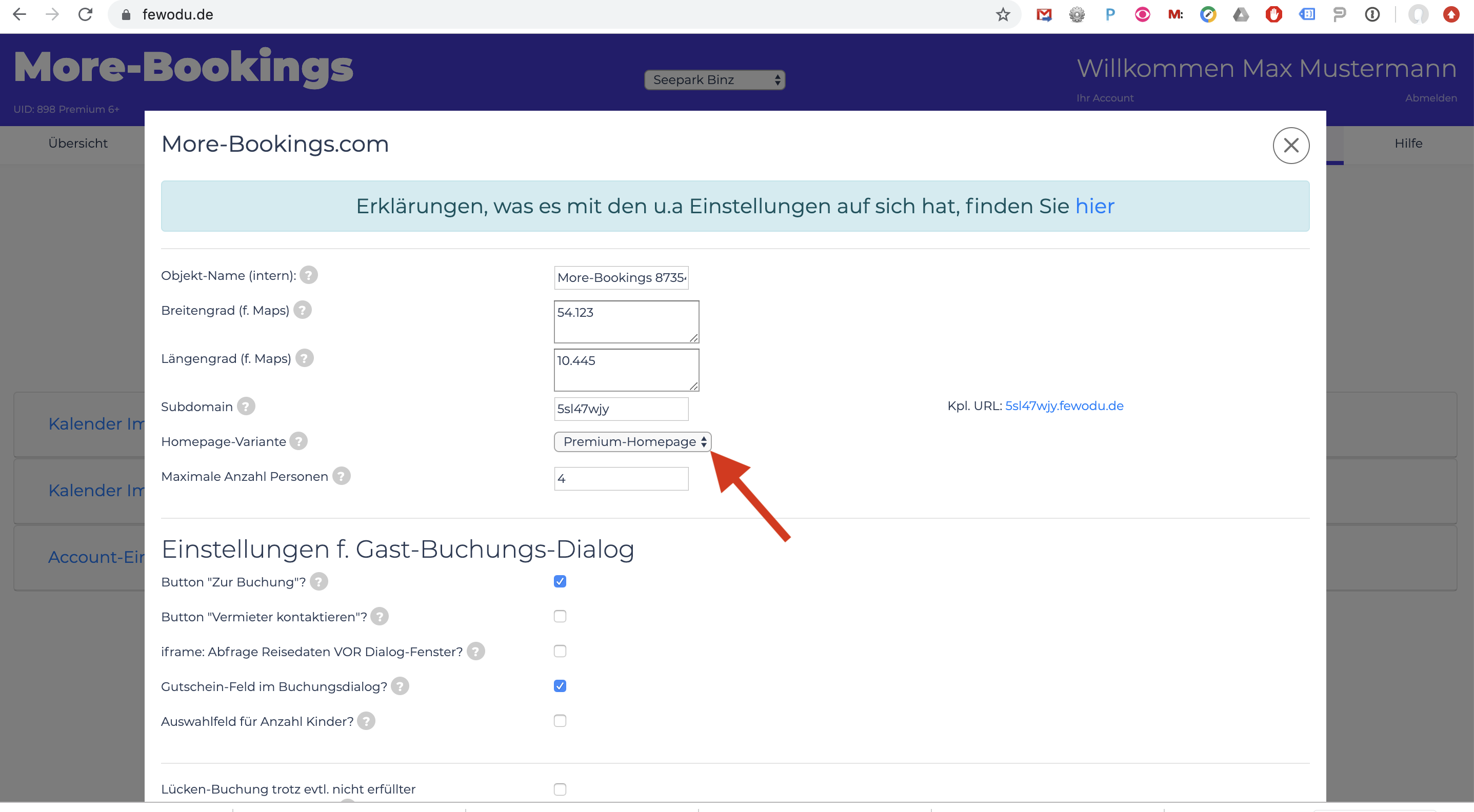
Task: Uncheck Button "Zur Buchung" checkbox
Action: [560, 581]
